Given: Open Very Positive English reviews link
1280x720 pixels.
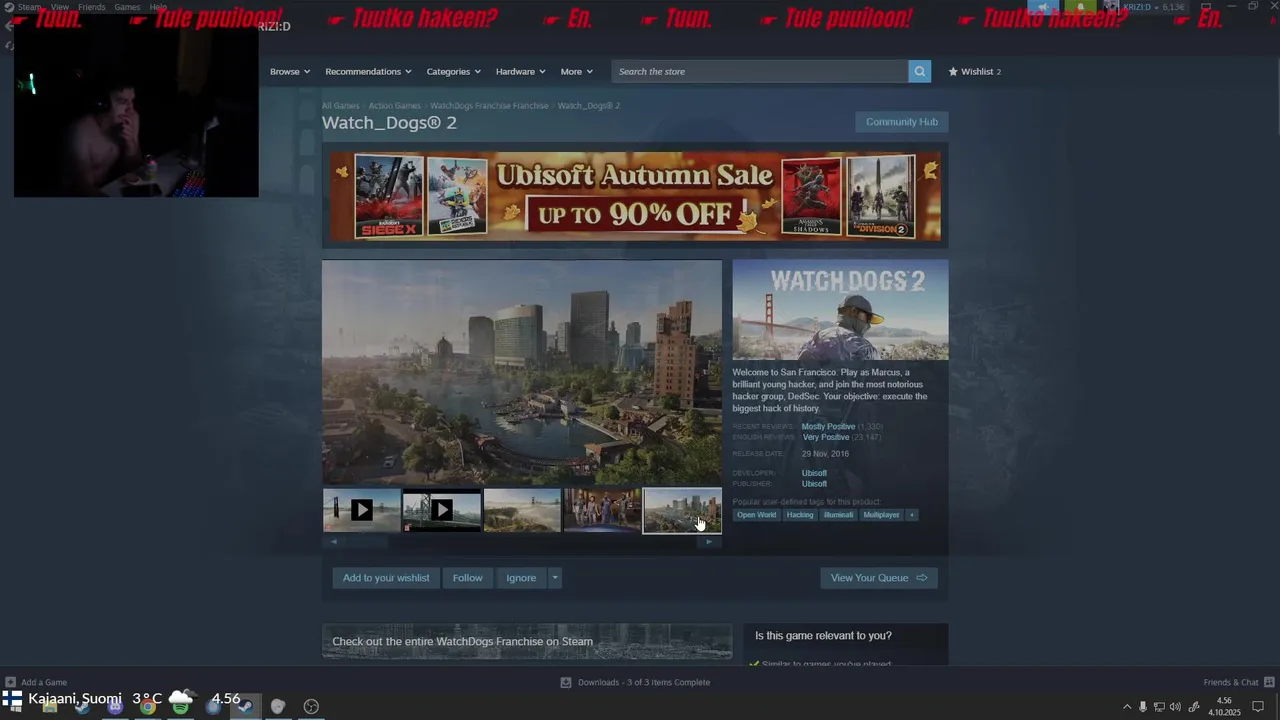Looking at the screenshot, I should (x=826, y=437).
